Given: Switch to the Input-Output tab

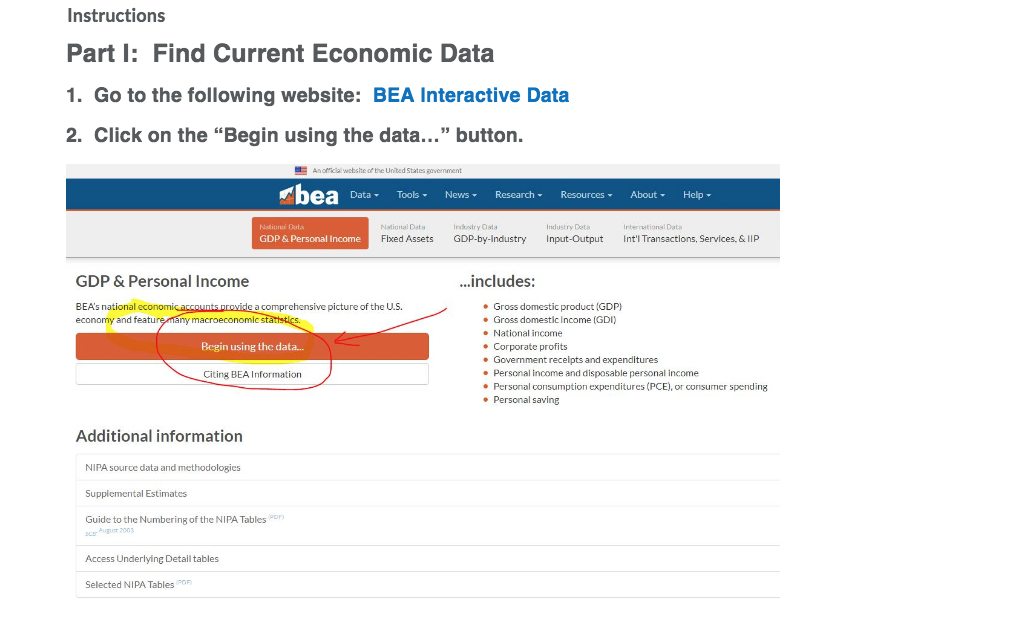Looking at the screenshot, I should pos(574,233).
